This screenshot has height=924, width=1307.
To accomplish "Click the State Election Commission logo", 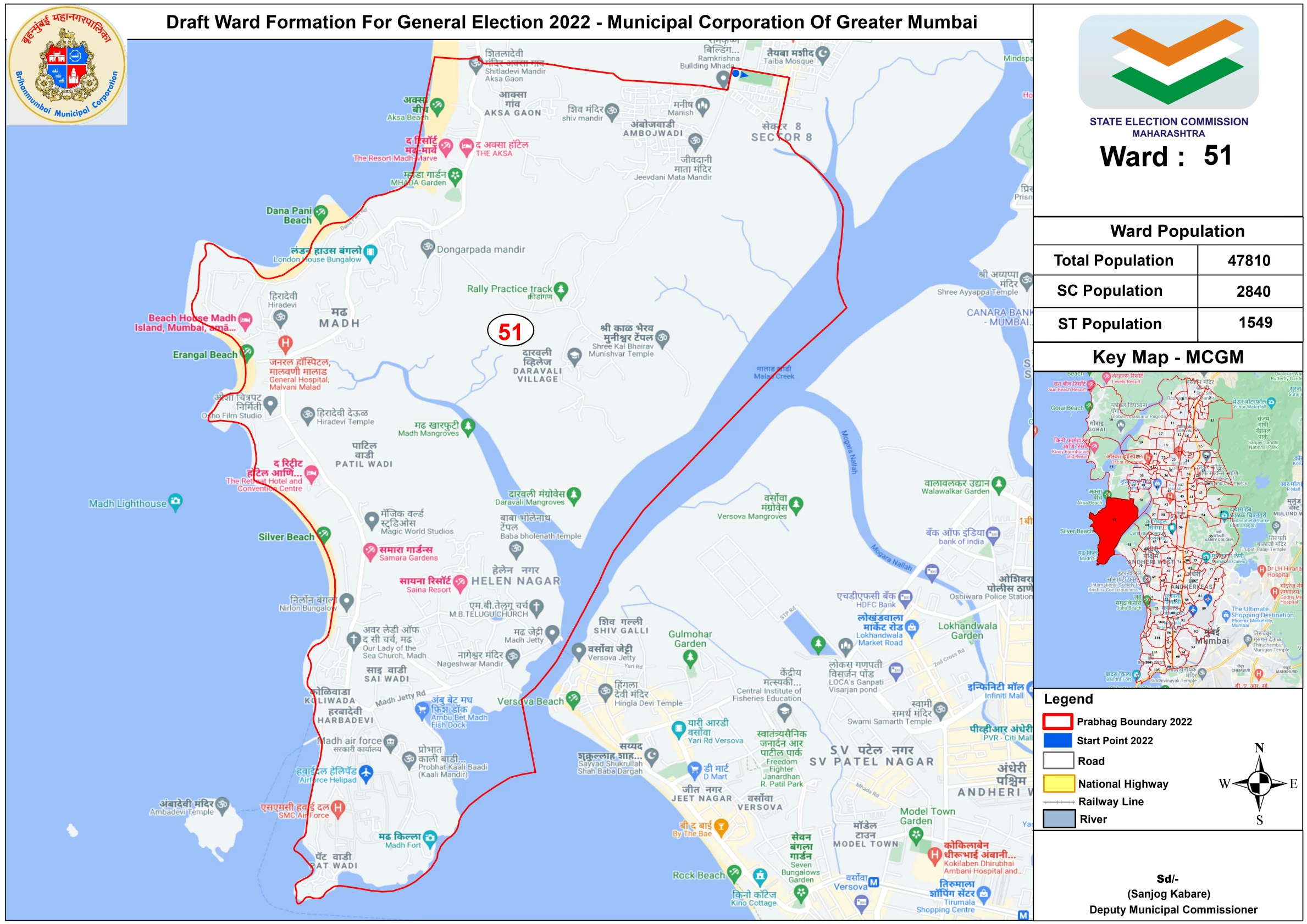I will (x=1168, y=62).
